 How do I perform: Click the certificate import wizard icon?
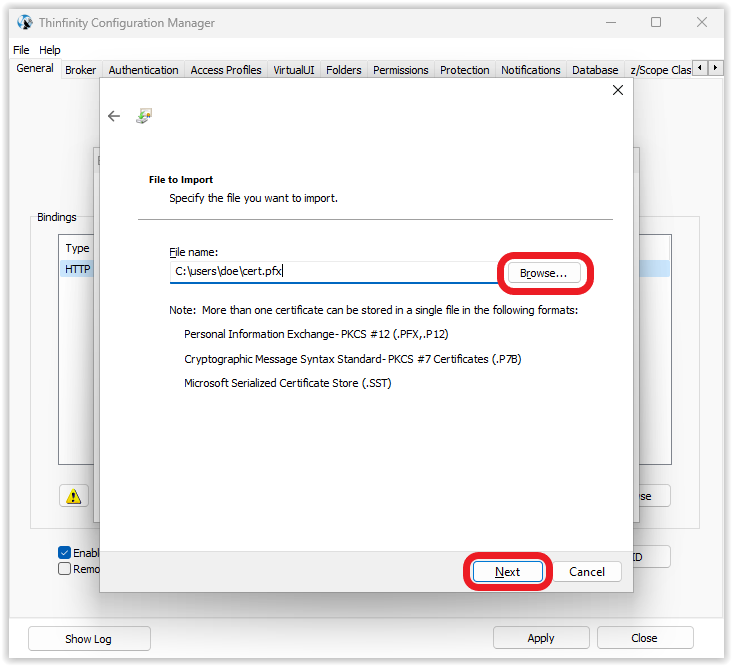point(144,116)
